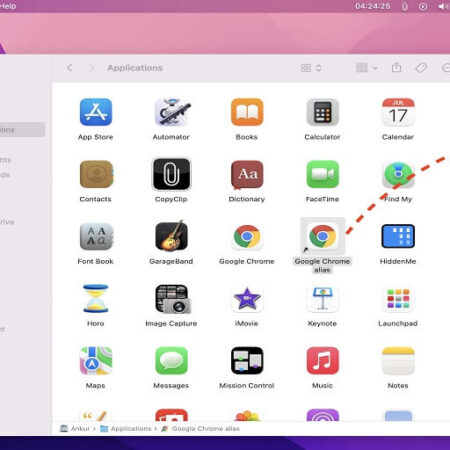
Task: Go back with the Finder back arrow
Action: [69, 68]
